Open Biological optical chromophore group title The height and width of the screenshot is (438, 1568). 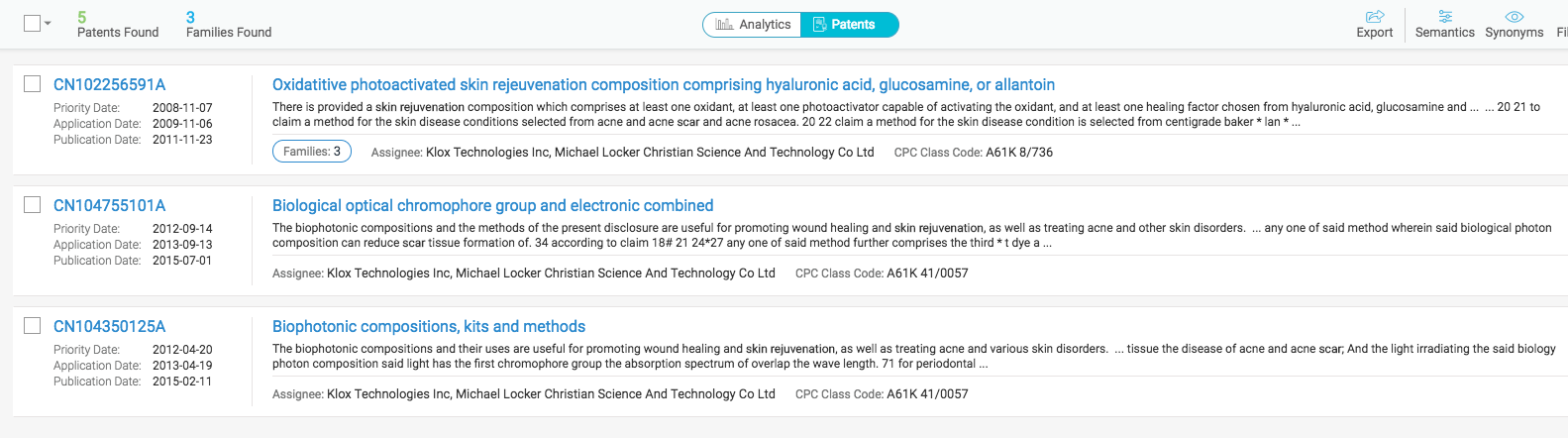[492, 206]
